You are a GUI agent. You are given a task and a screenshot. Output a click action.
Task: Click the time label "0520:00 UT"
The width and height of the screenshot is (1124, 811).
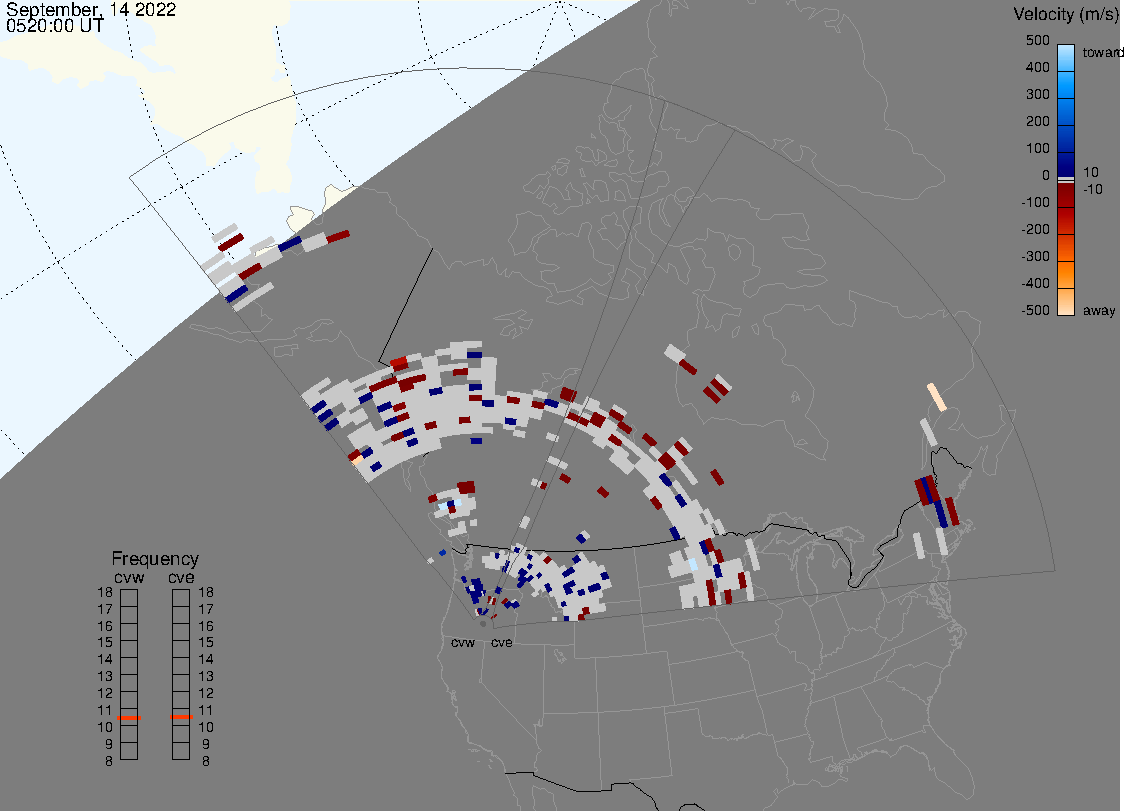[55, 26]
